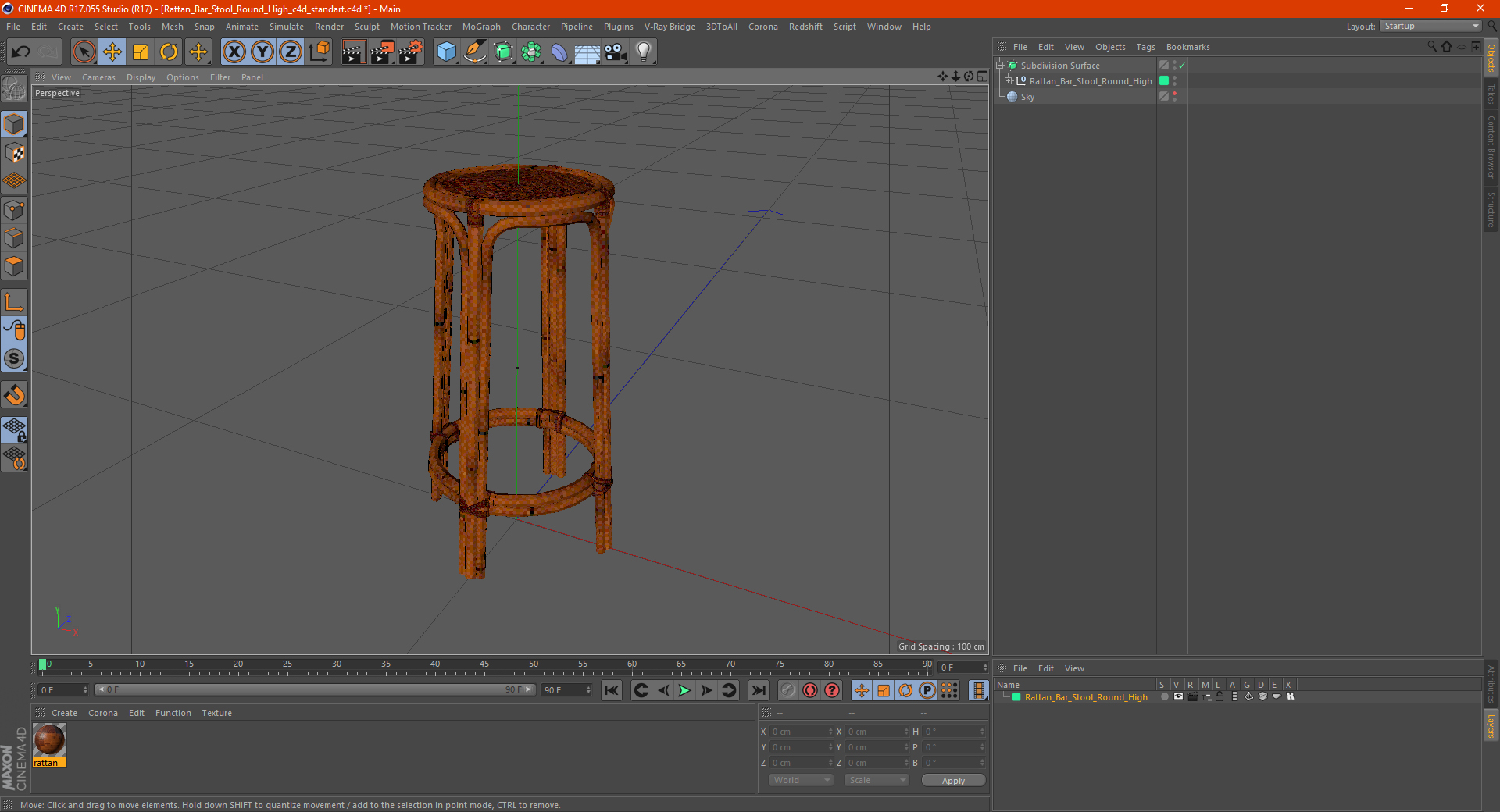Image resolution: width=1500 pixels, height=812 pixels.
Task: Open the Object Manager Tags menu
Action: click(1145, 47)
